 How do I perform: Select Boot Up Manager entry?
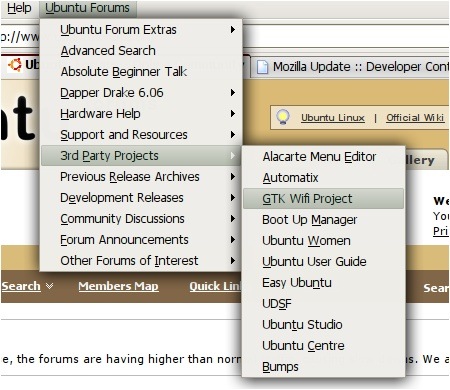(x=324, y=220)
